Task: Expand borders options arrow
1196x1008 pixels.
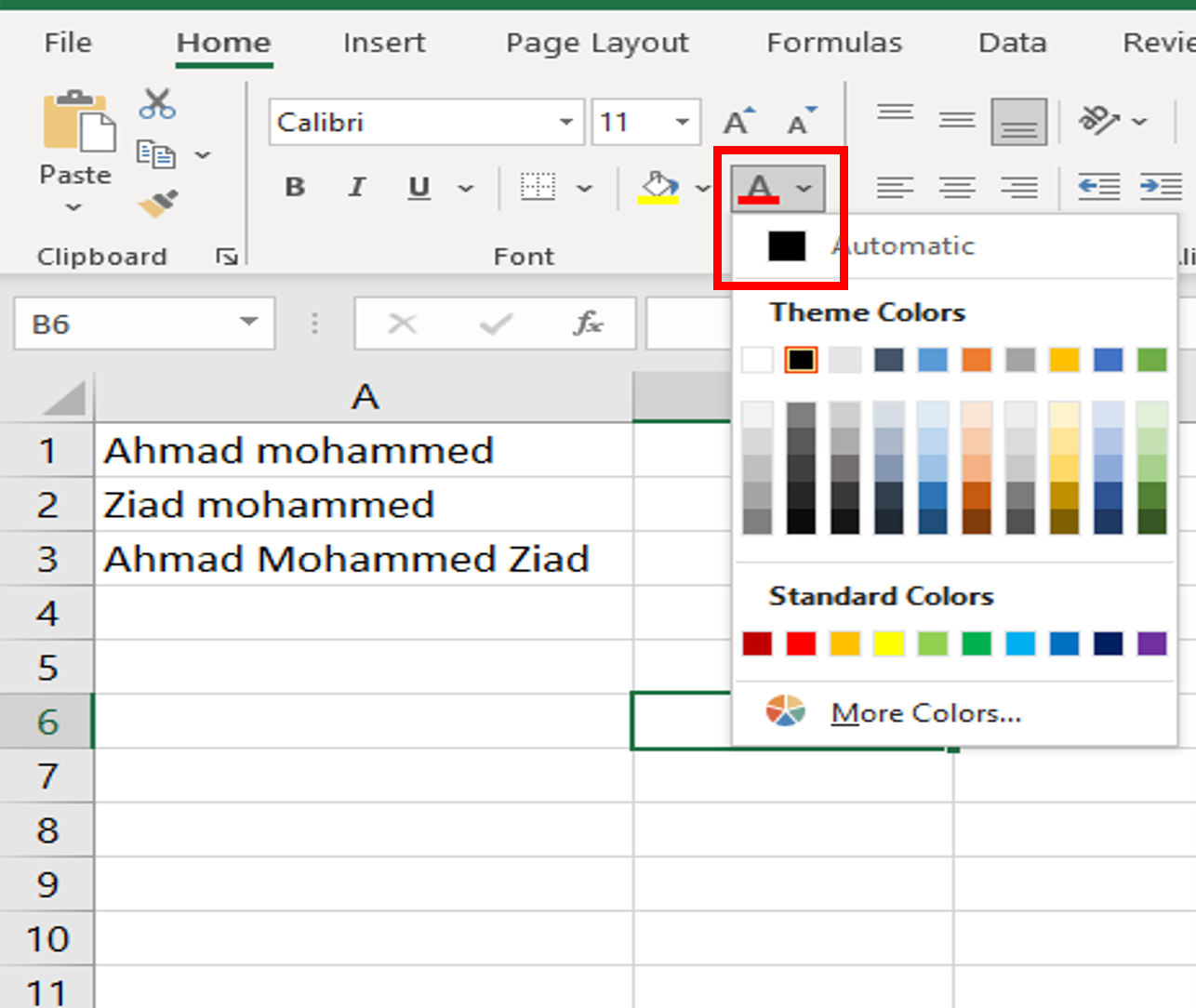Action: click(584, 188)
